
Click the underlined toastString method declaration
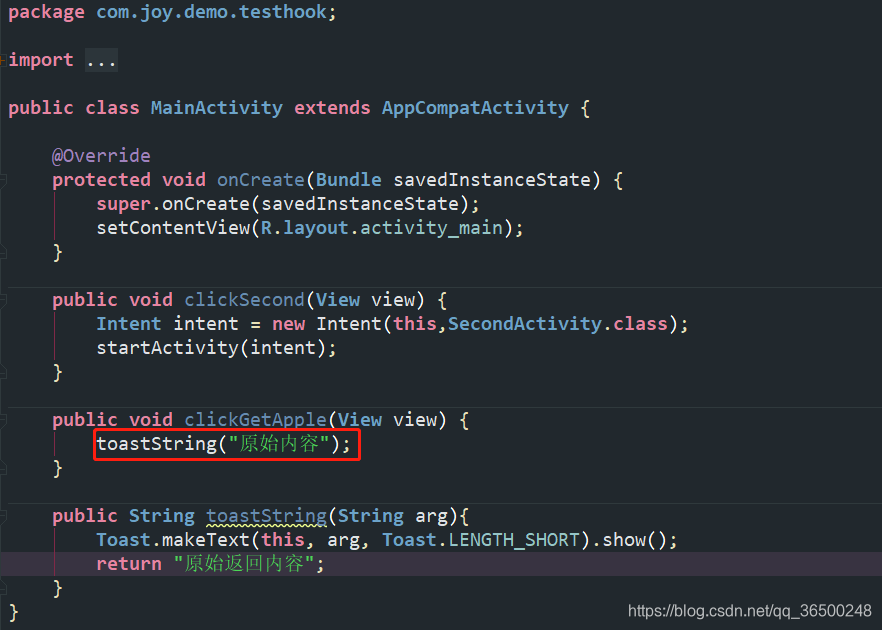[x=267, y=516]
